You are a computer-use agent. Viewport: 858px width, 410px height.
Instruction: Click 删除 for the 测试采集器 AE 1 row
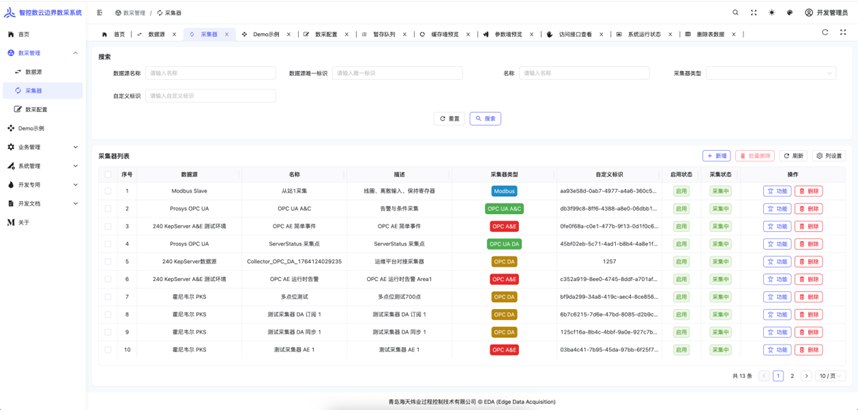pos(808,349)
